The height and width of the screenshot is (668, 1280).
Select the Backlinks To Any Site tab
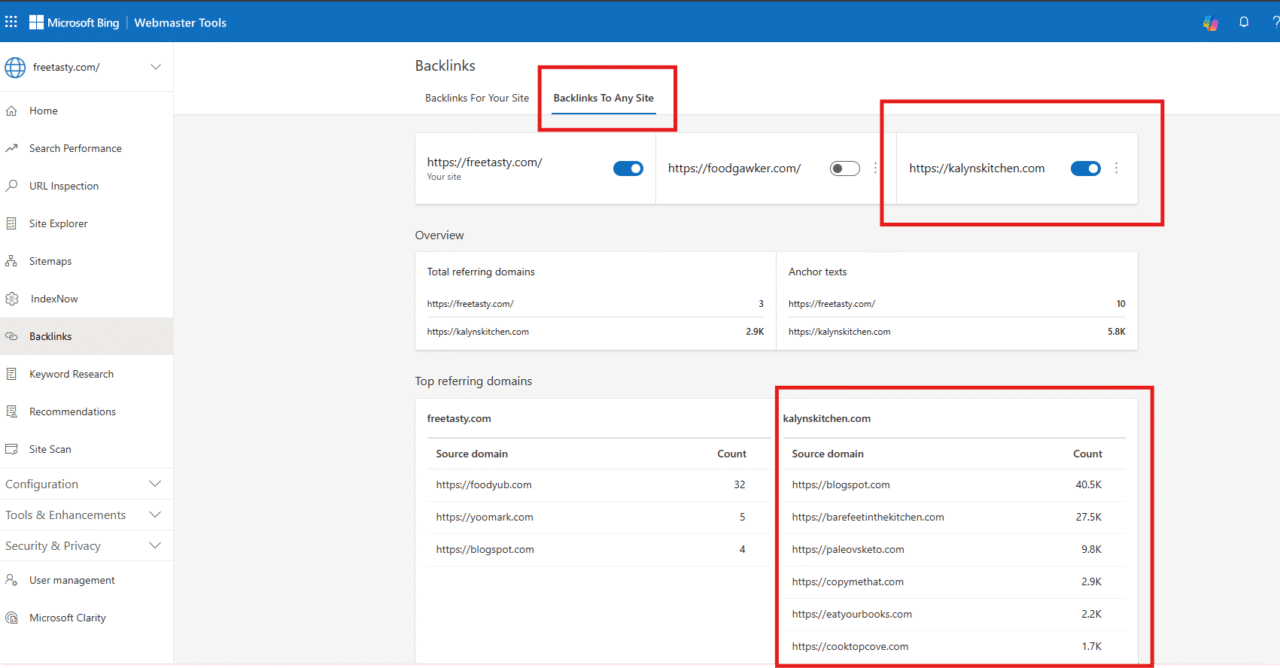coord(604,98)
